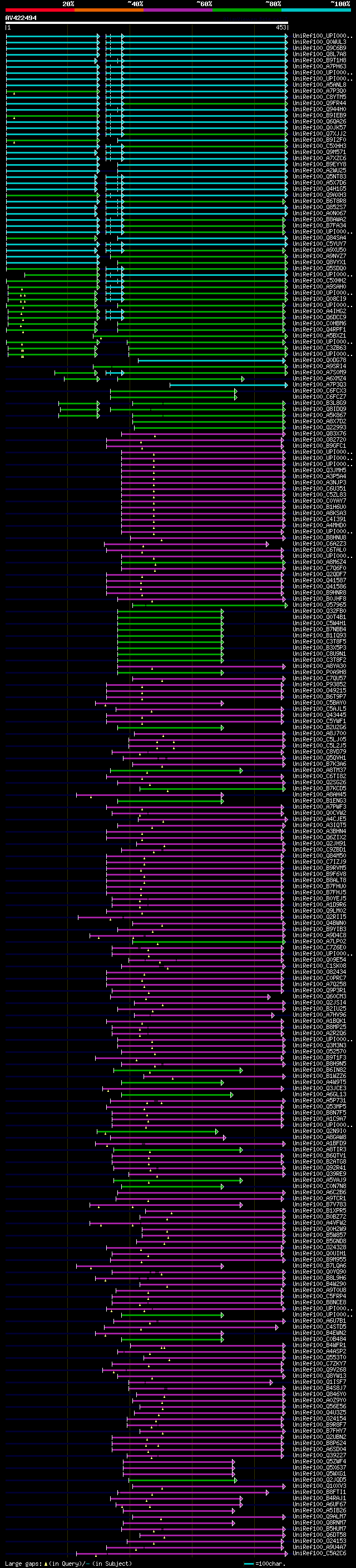The width and height of the screenshot is (356, 1568).
Task: Open hit UniRef100_C3ZB63
Action: [319, 348]
